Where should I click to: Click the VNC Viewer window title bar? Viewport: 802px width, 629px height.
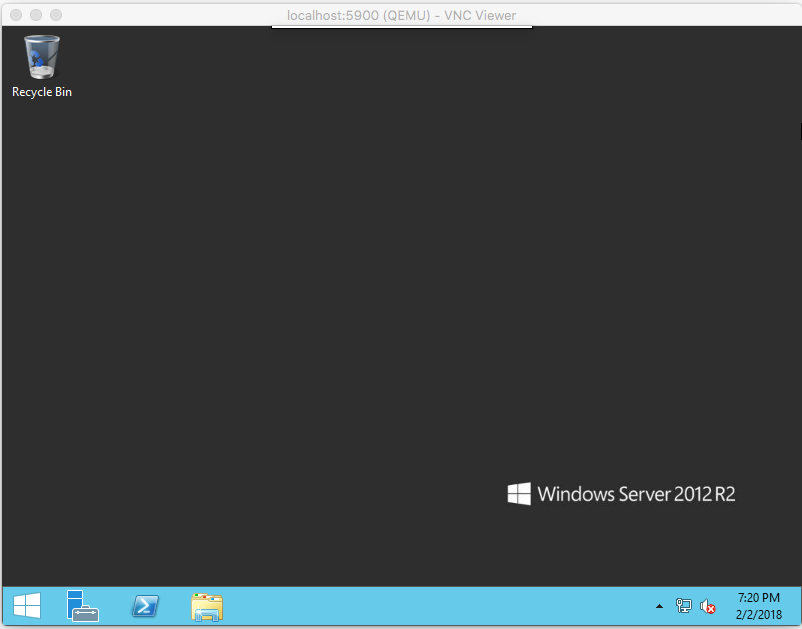point(401,15)
